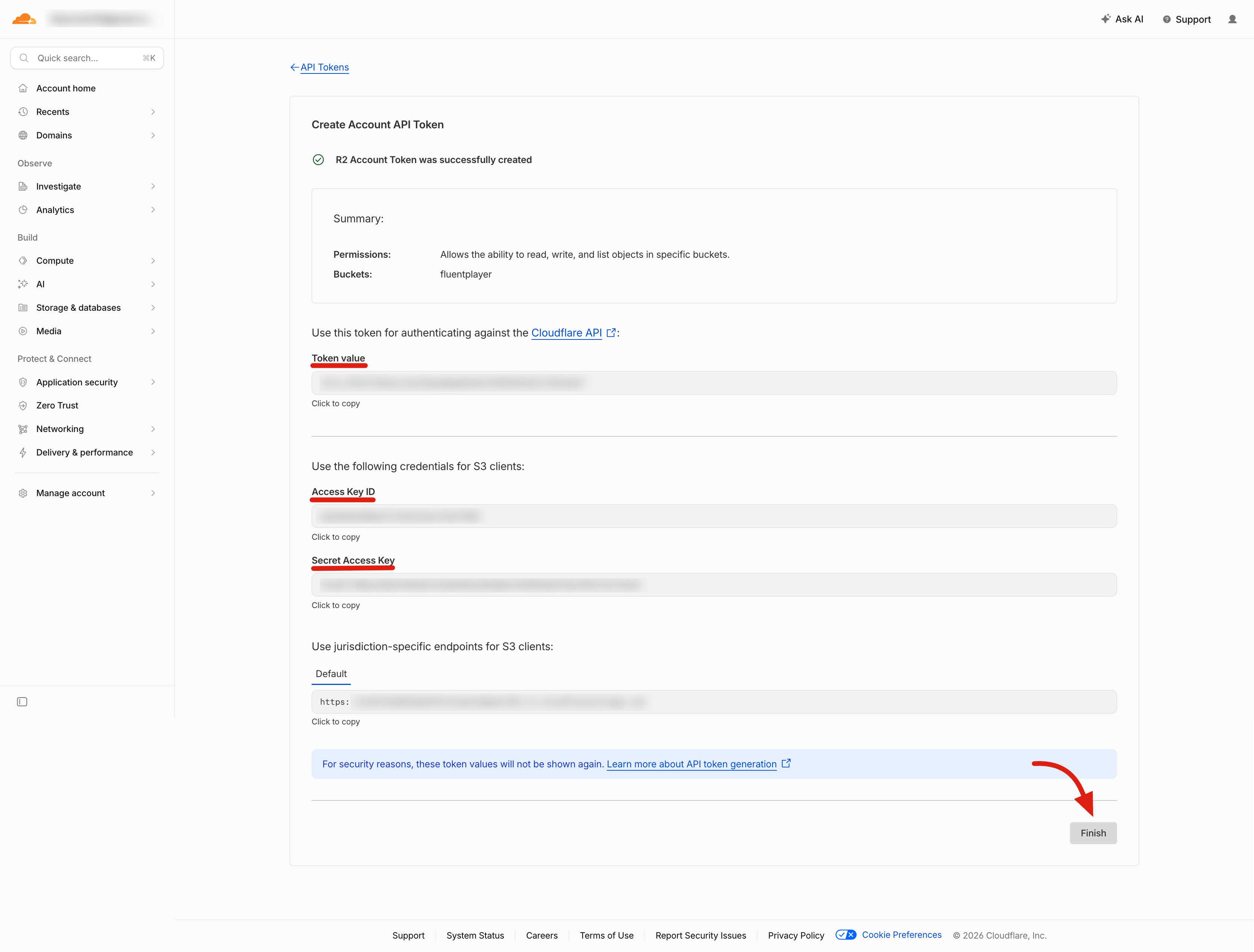Click the back arrow beside API Tokens
The width and height of the screenshot is (1254, 952).
click(x=294, y=68)
